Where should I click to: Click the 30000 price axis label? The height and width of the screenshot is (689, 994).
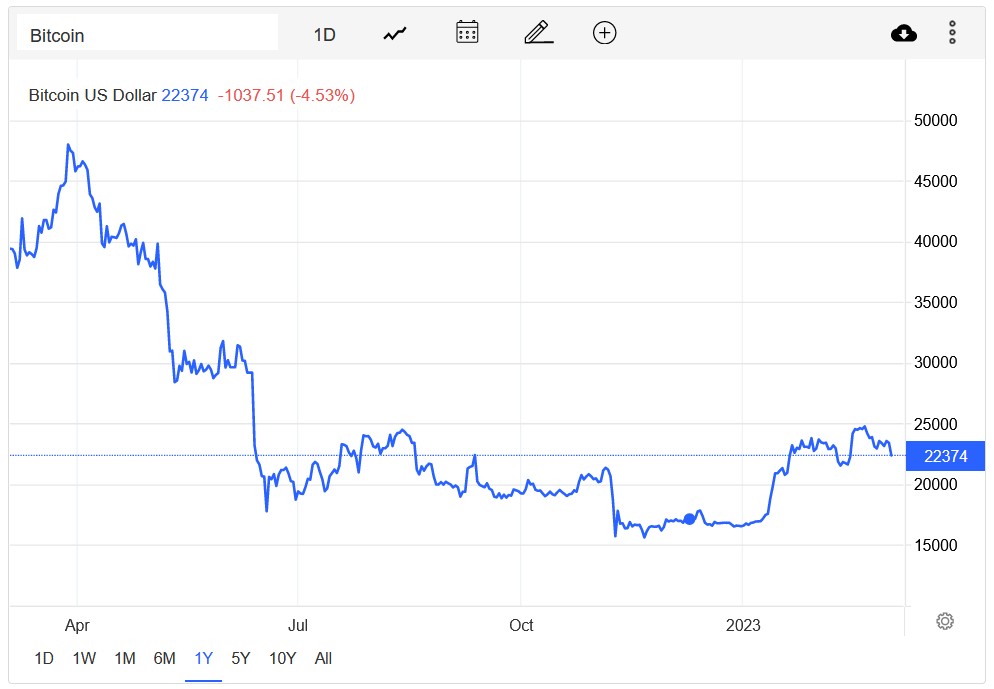(x=935, y=363)
